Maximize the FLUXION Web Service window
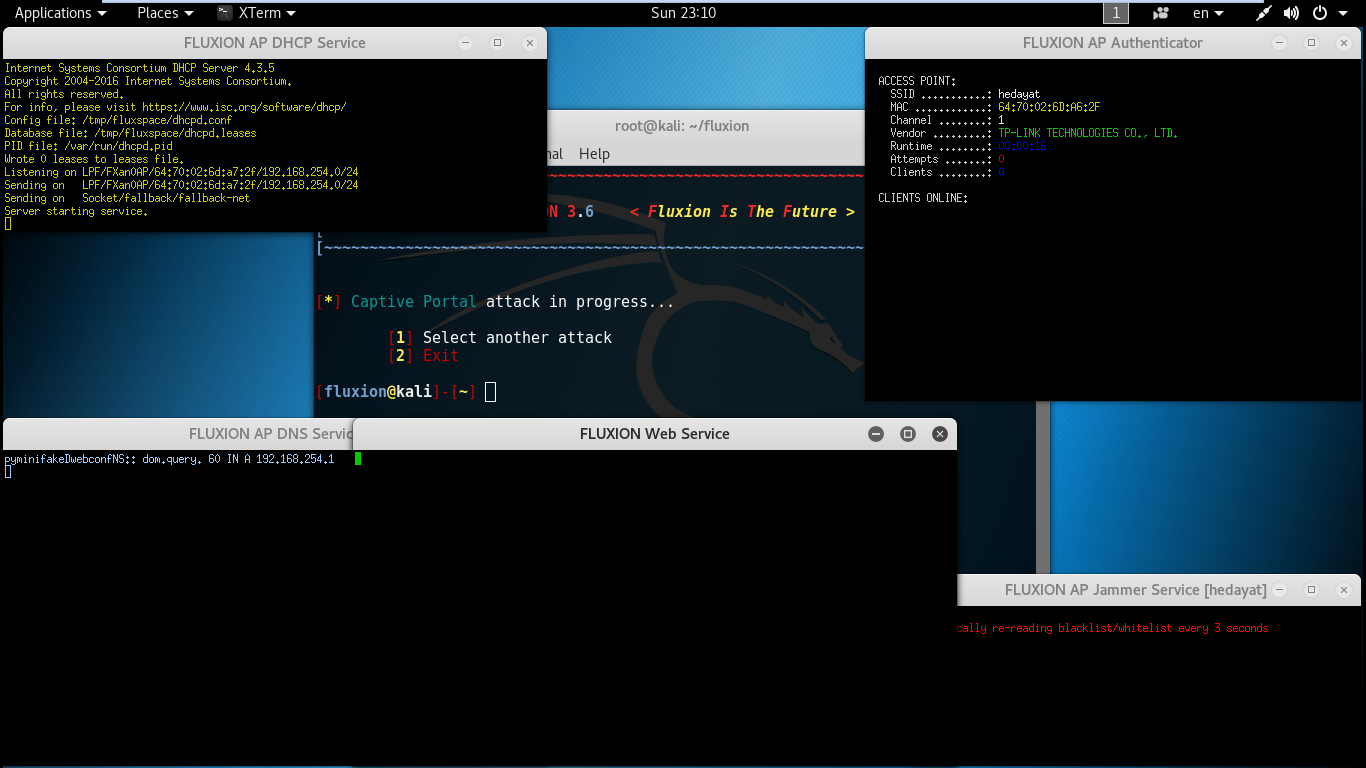Image resolution: width=1366 pixels, height=768 pixels. tap(908, 434)
